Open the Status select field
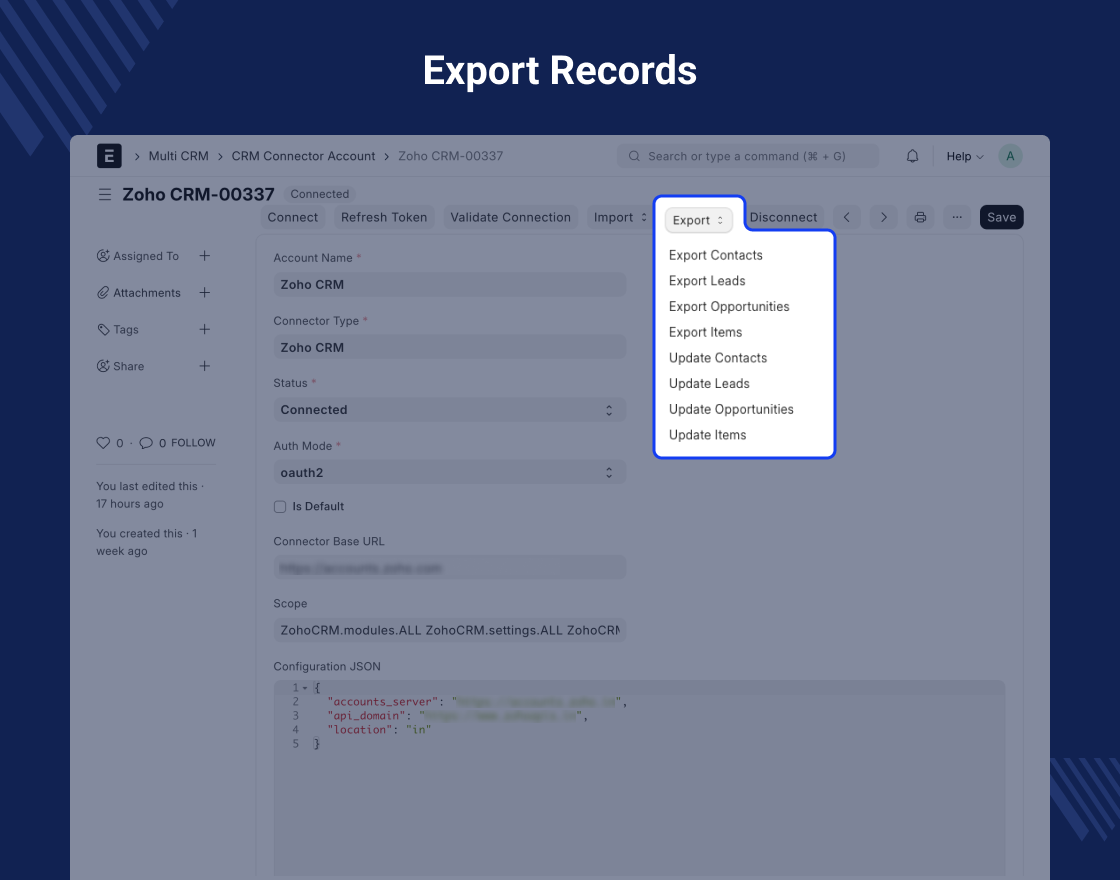 450,410
